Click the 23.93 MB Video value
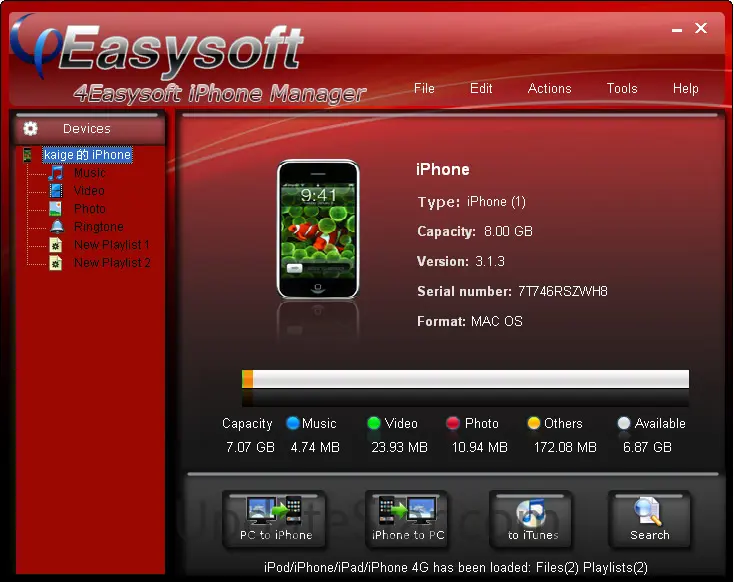 [399, 447]
